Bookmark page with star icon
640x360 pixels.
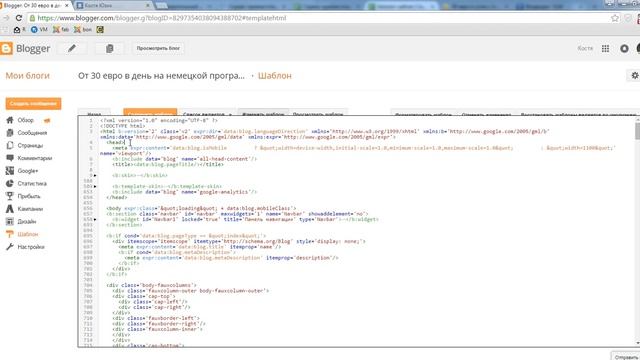pyautogui.click(x=615, y=18)
